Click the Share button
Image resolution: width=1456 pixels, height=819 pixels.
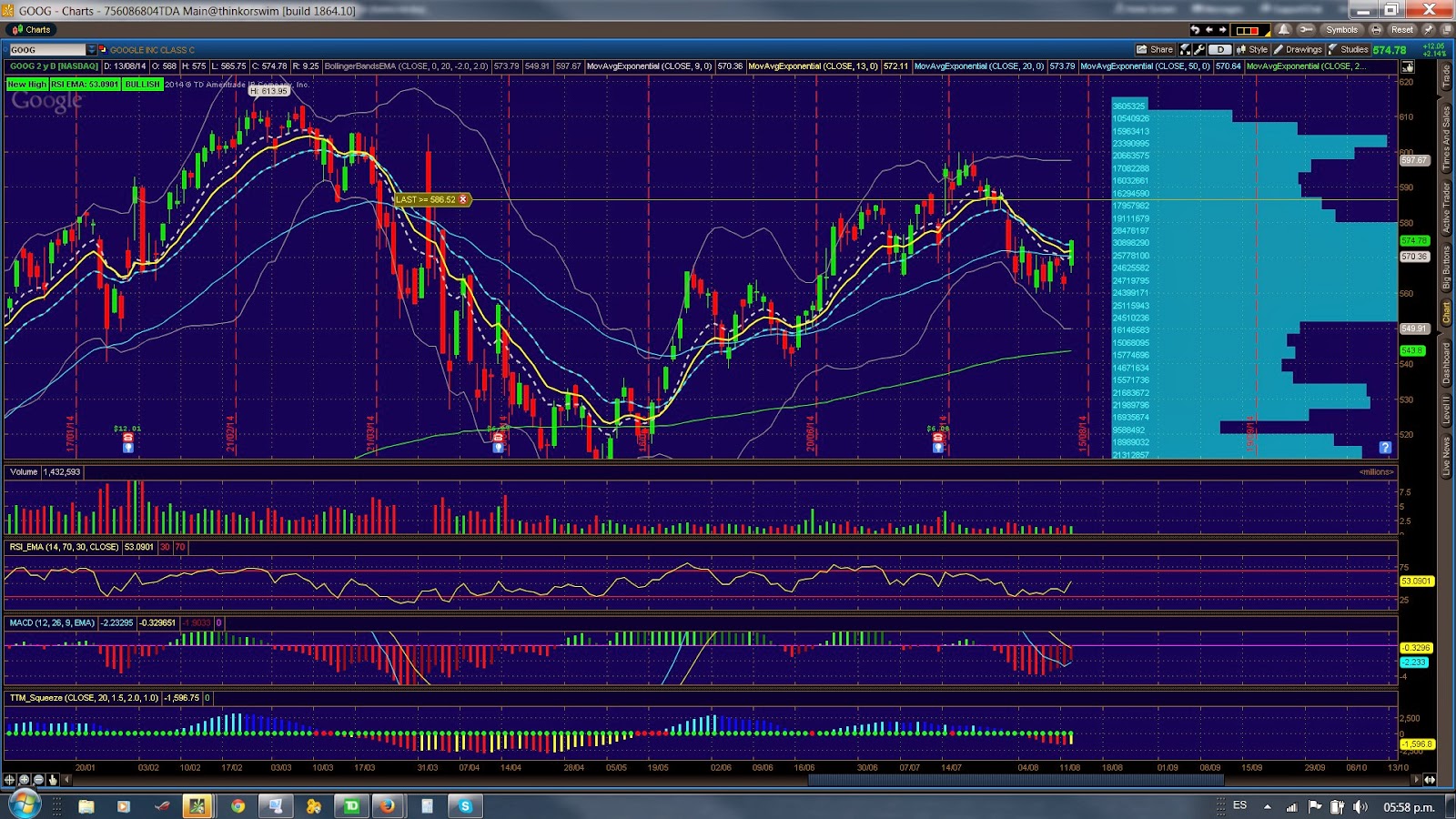[x=1155, y=50]
